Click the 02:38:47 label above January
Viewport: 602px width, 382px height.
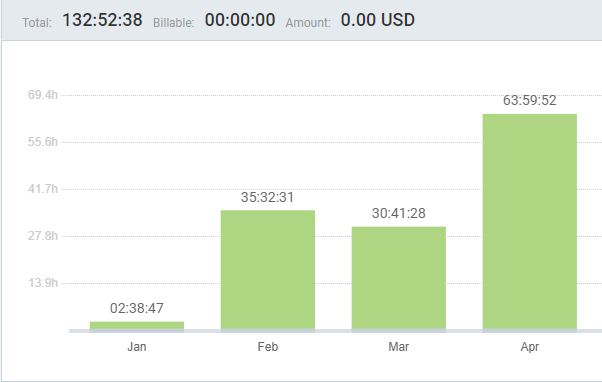(x=137, y=308)
